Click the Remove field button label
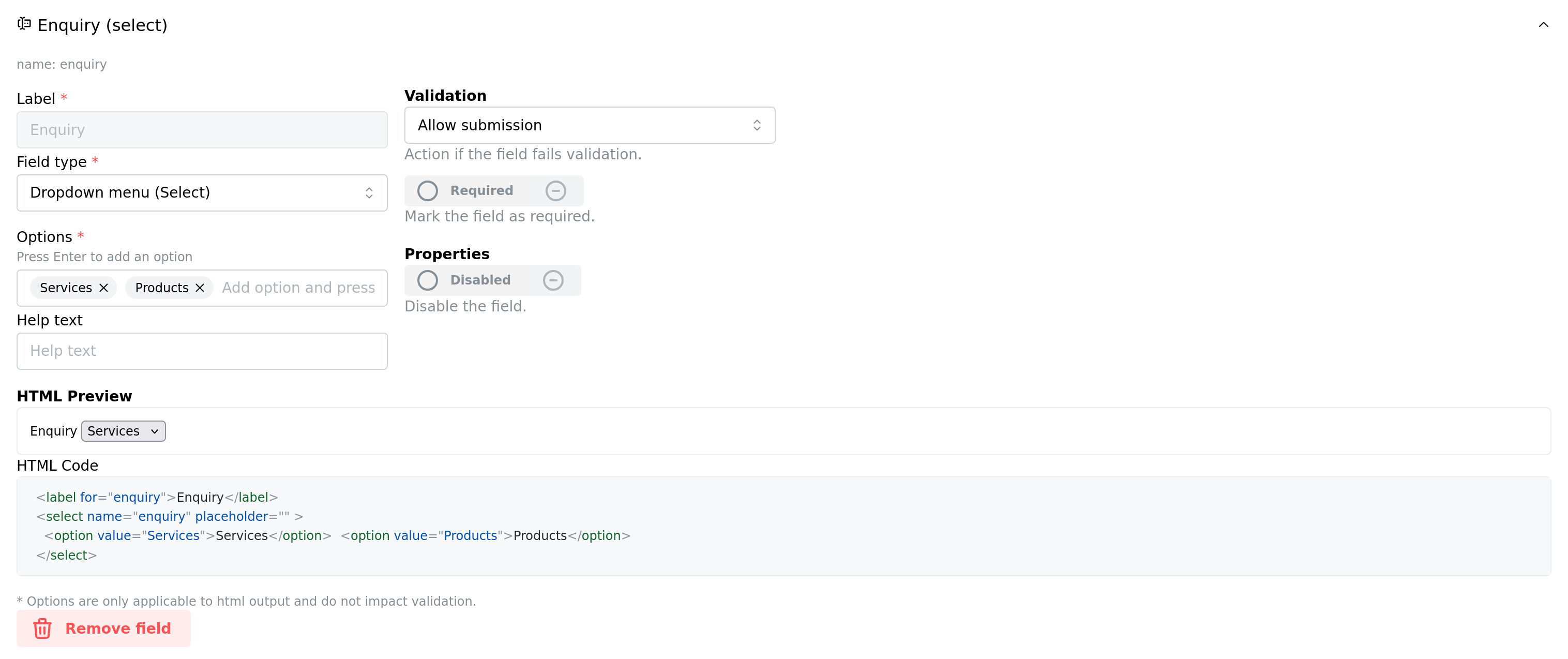The image size is (1568, 659). (x=118, y=628)
